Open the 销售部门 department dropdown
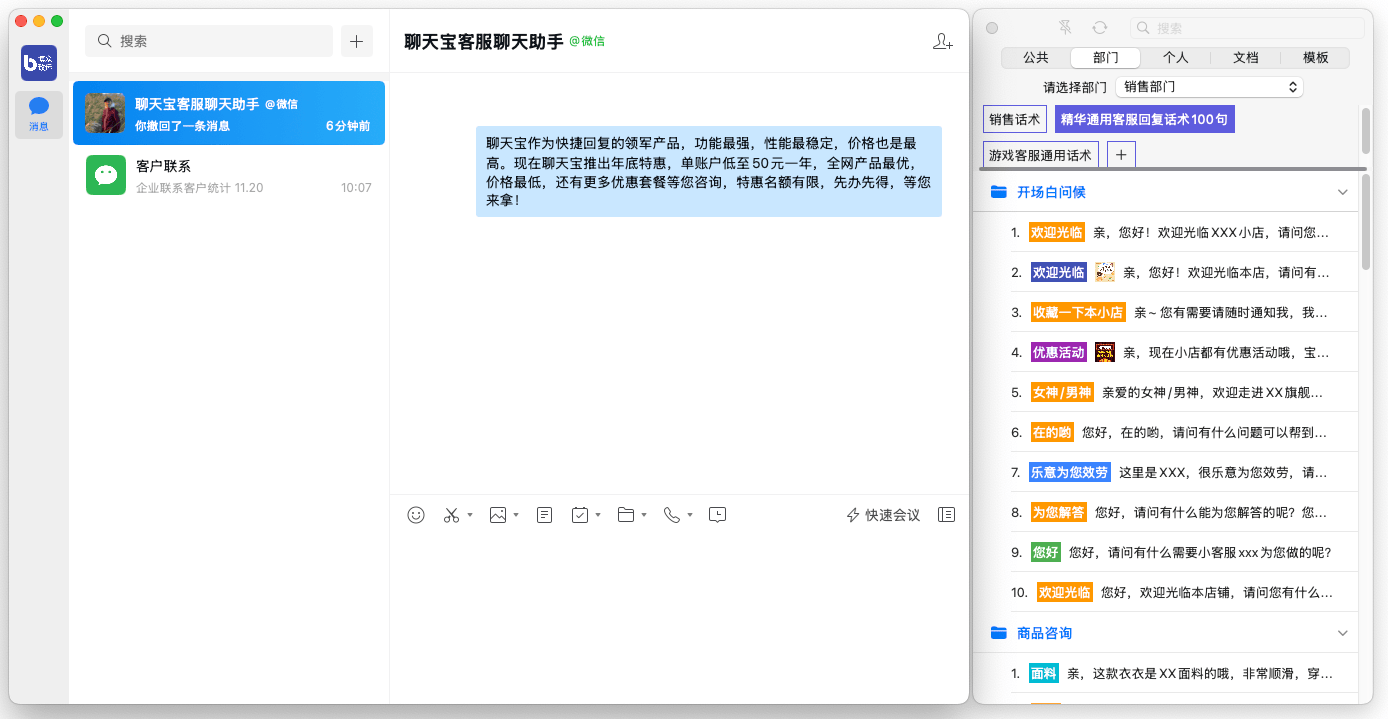The width and height of the screenshot is (1388, 719). [1209, 87]
